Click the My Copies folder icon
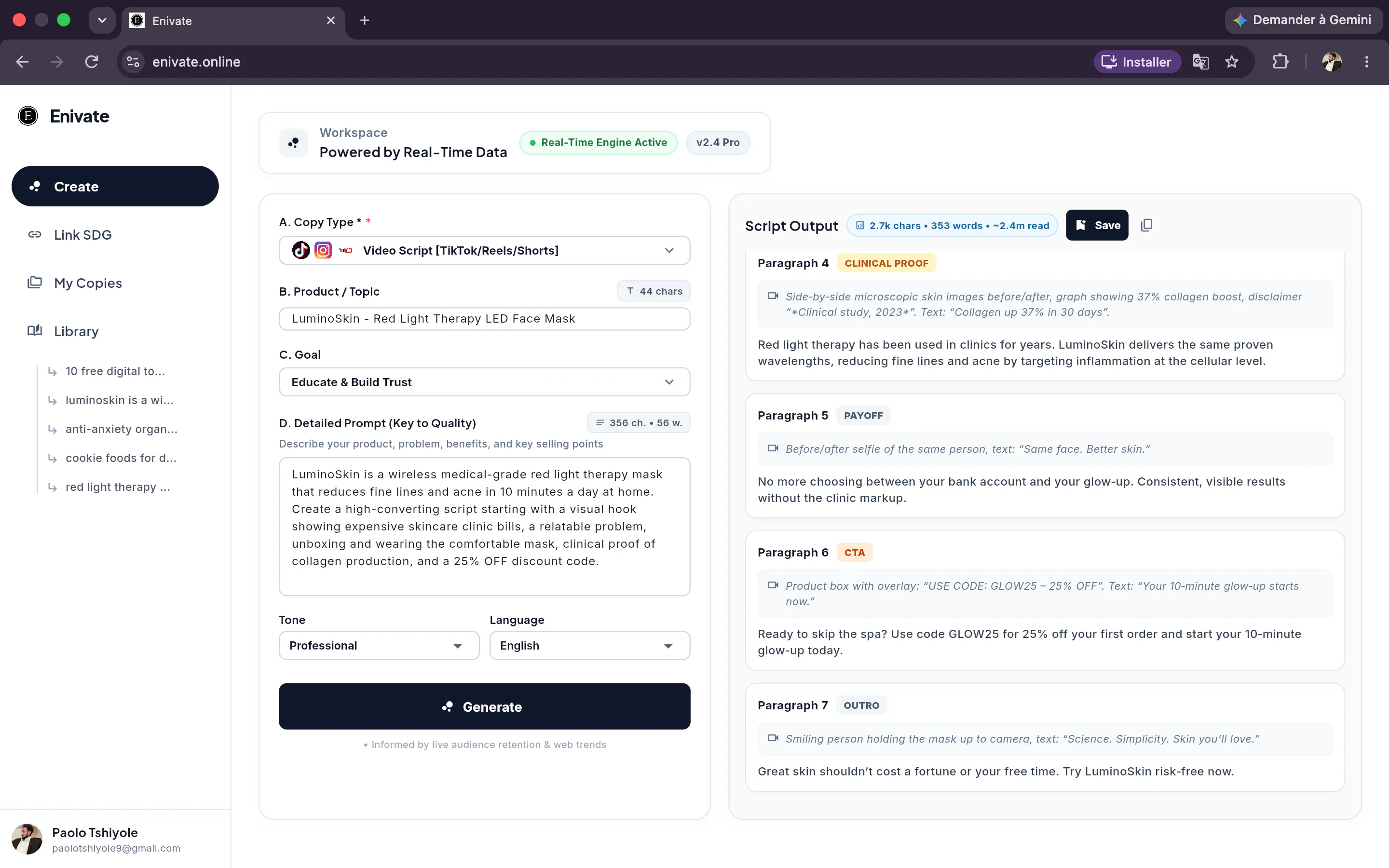Viewport: 1389px width, 868px height. click(34, 283)
